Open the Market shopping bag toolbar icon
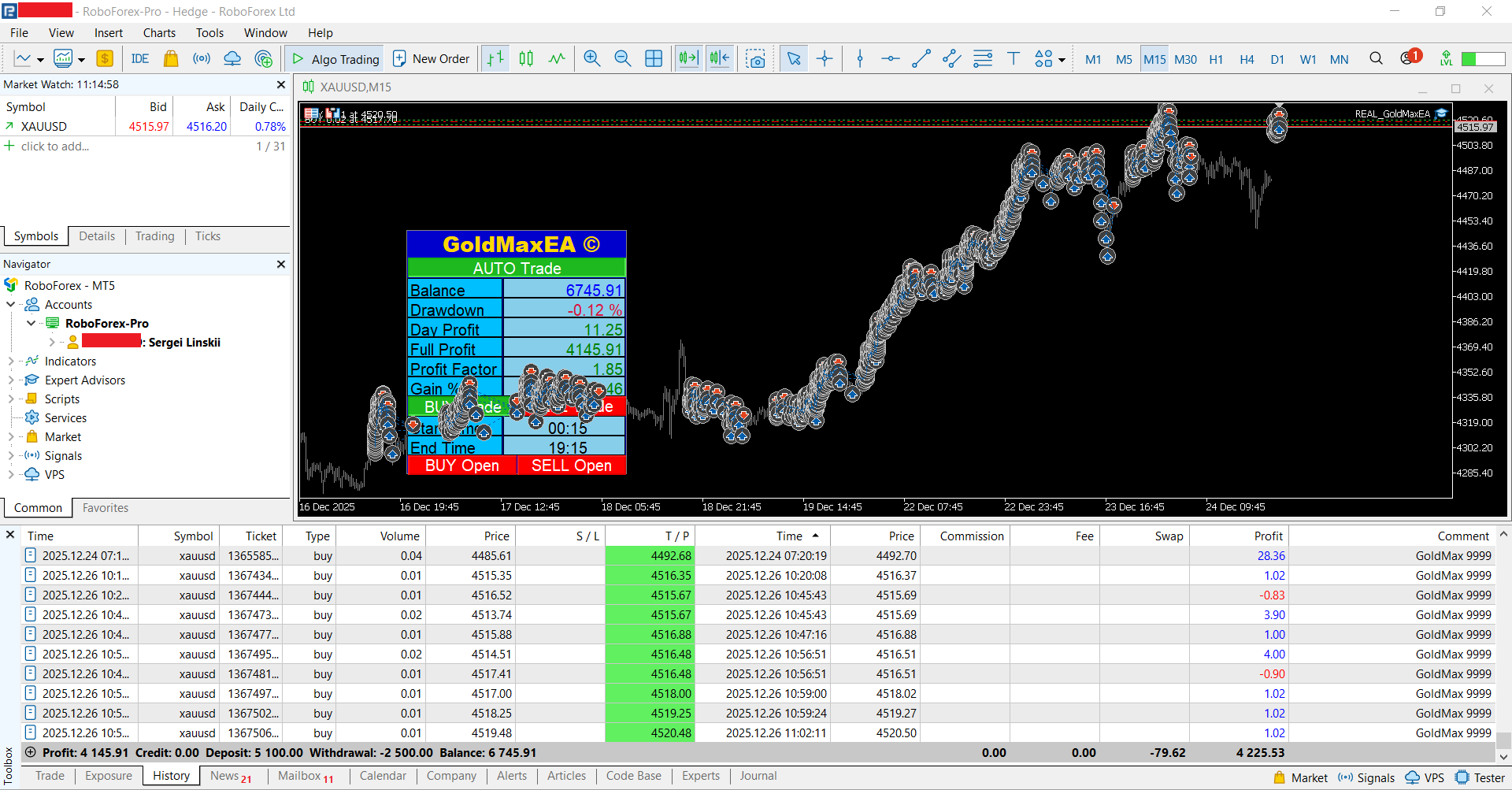 pyautogui.click(x=171, y=59)
